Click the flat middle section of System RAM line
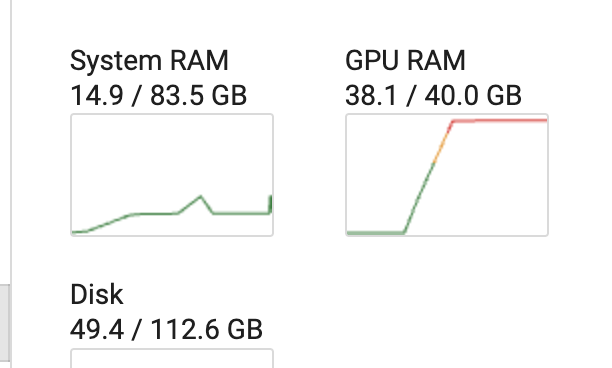This screenshot has height=368, width=612. (x=156, y=214)
